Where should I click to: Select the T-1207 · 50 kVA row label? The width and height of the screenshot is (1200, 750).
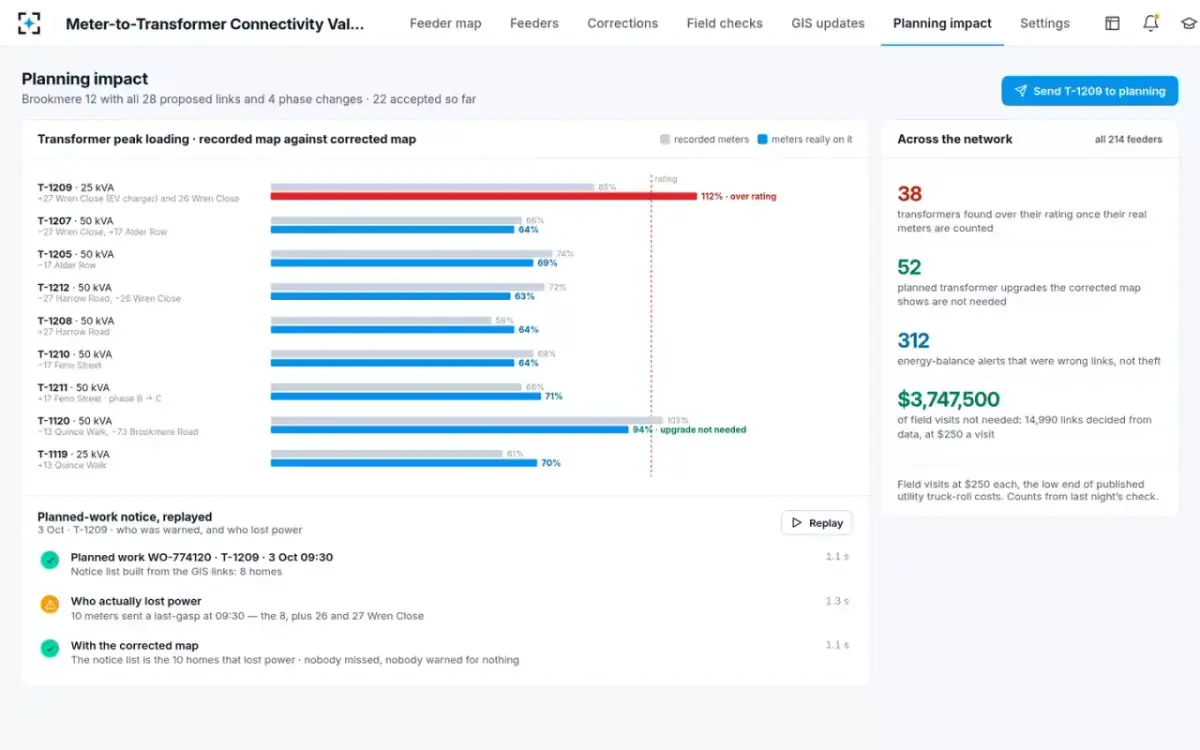(x=75, y=221)
